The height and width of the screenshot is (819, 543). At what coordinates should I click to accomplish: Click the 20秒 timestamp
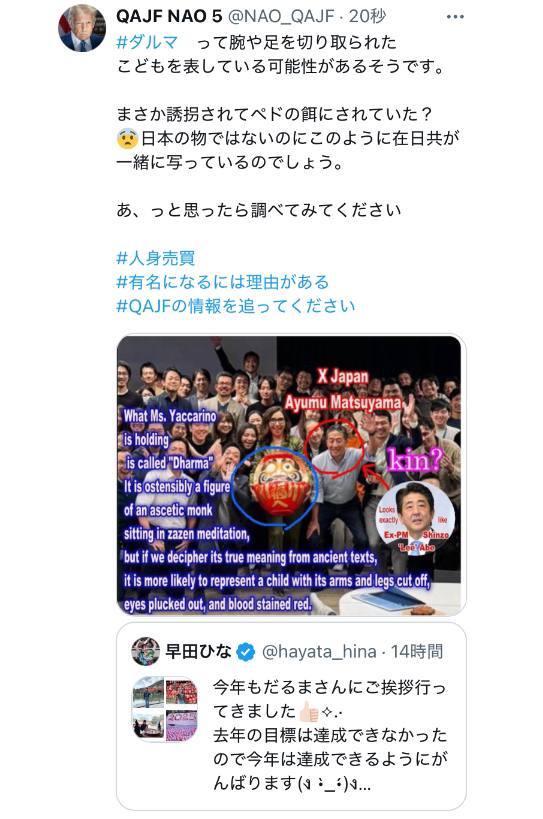pyautogui.click(x=367, y=17)
